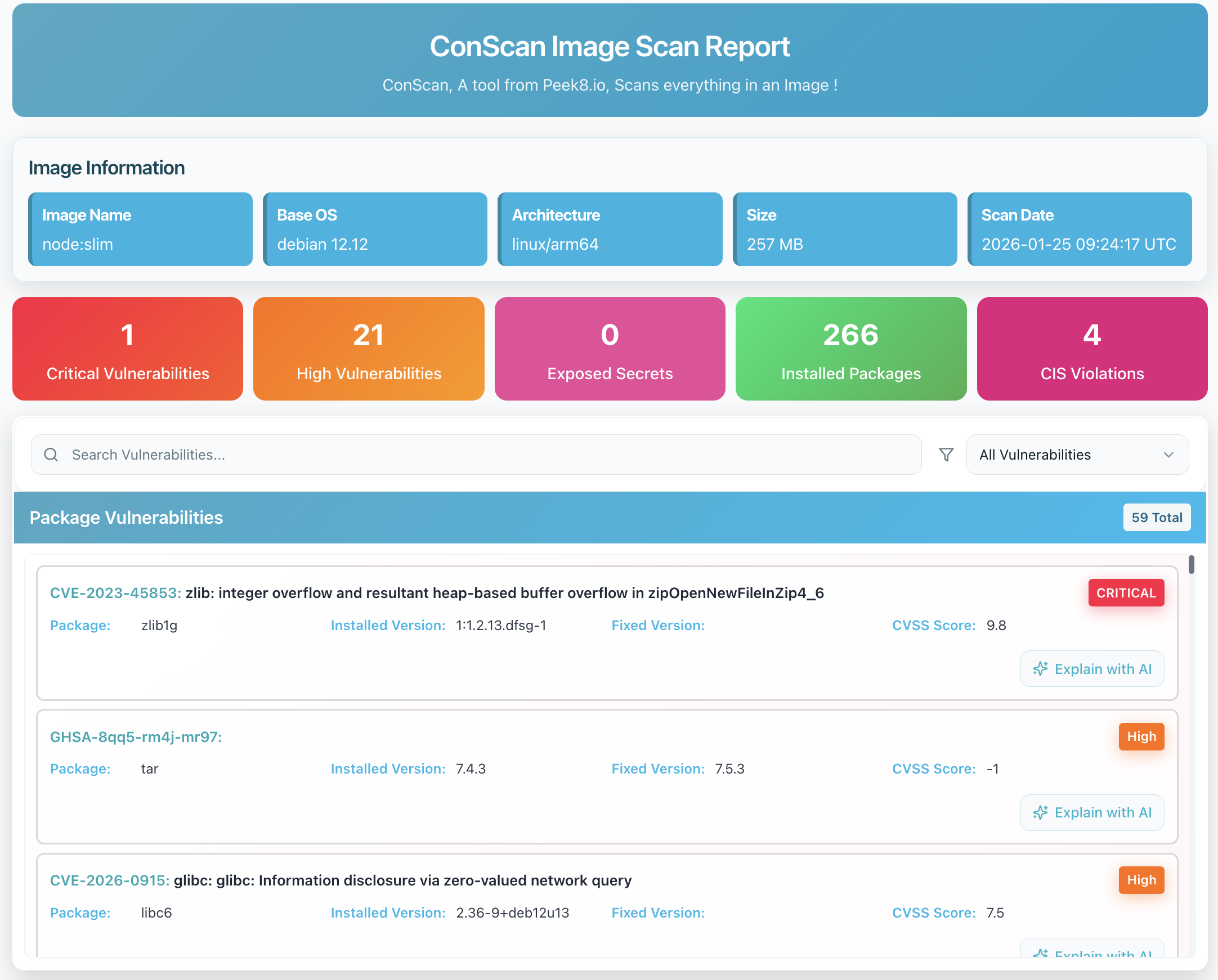Click the vulnerabilities list scrollbar thumb
1218x980 pixels.
(1191, 564)
